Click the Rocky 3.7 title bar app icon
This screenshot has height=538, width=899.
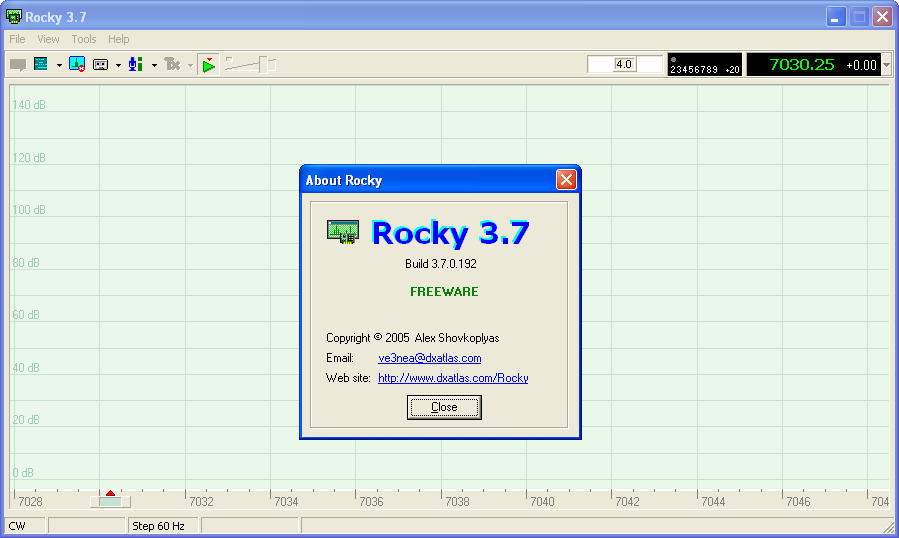13,17
